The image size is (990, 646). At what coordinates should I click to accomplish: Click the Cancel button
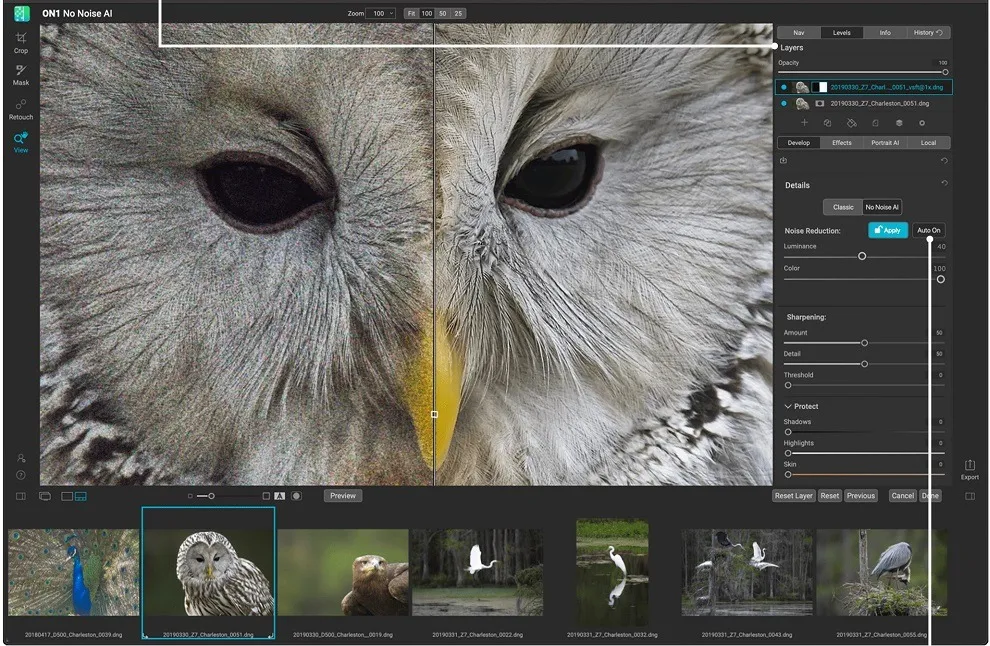[x=902, y=496]
